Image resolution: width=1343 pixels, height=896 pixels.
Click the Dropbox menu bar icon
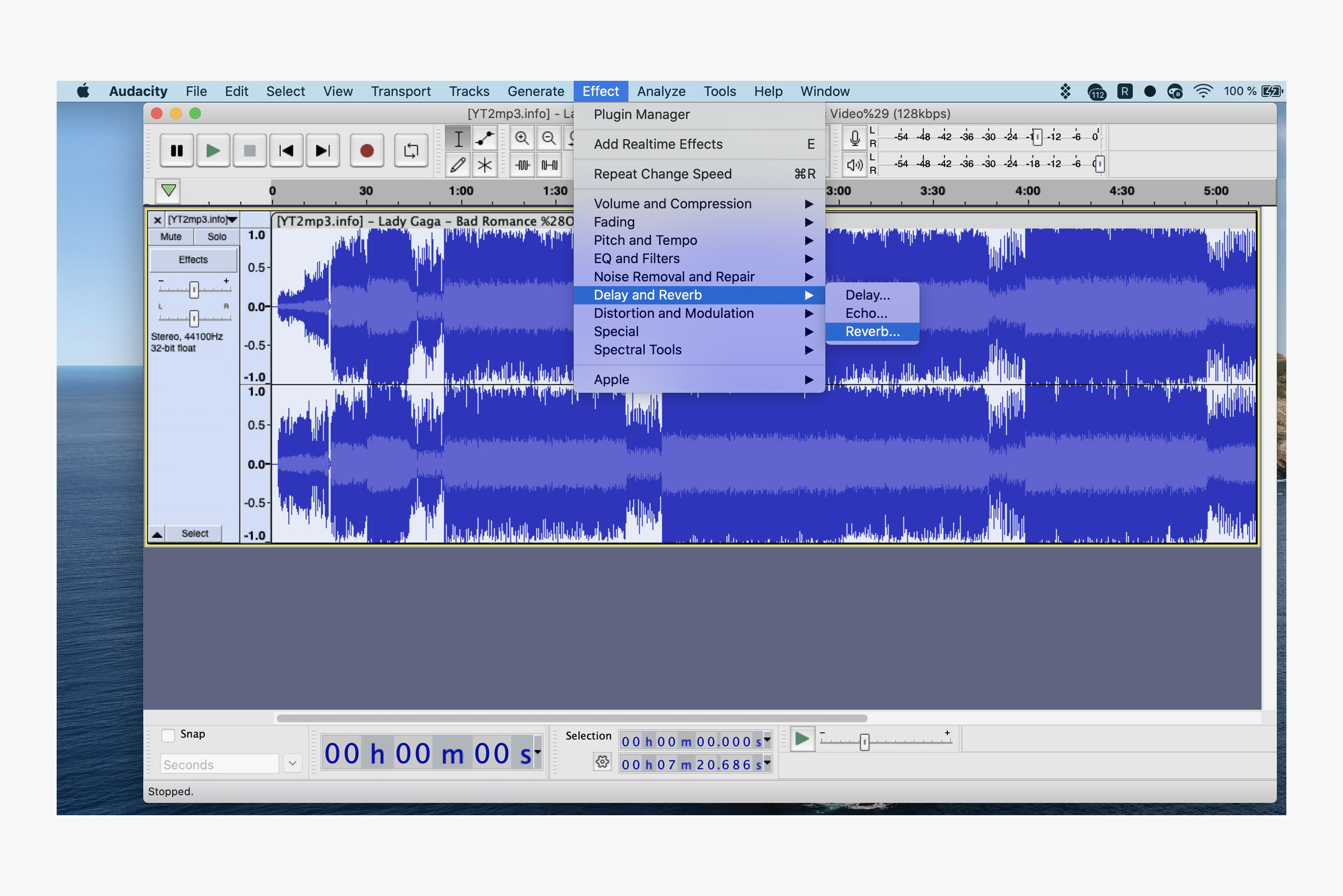(1065, 92)
